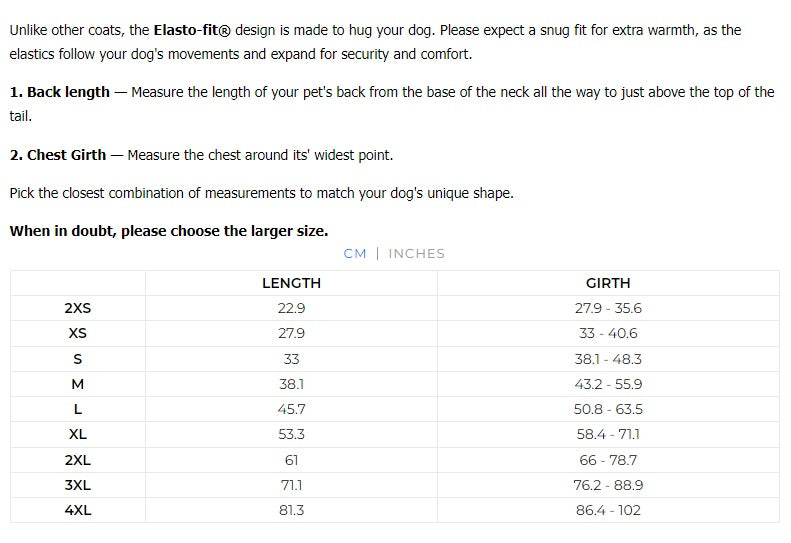Click the 27.9 - 35.6 girth cell
The height and width of the screenshot is (543, 791).
tap(608, 308)
